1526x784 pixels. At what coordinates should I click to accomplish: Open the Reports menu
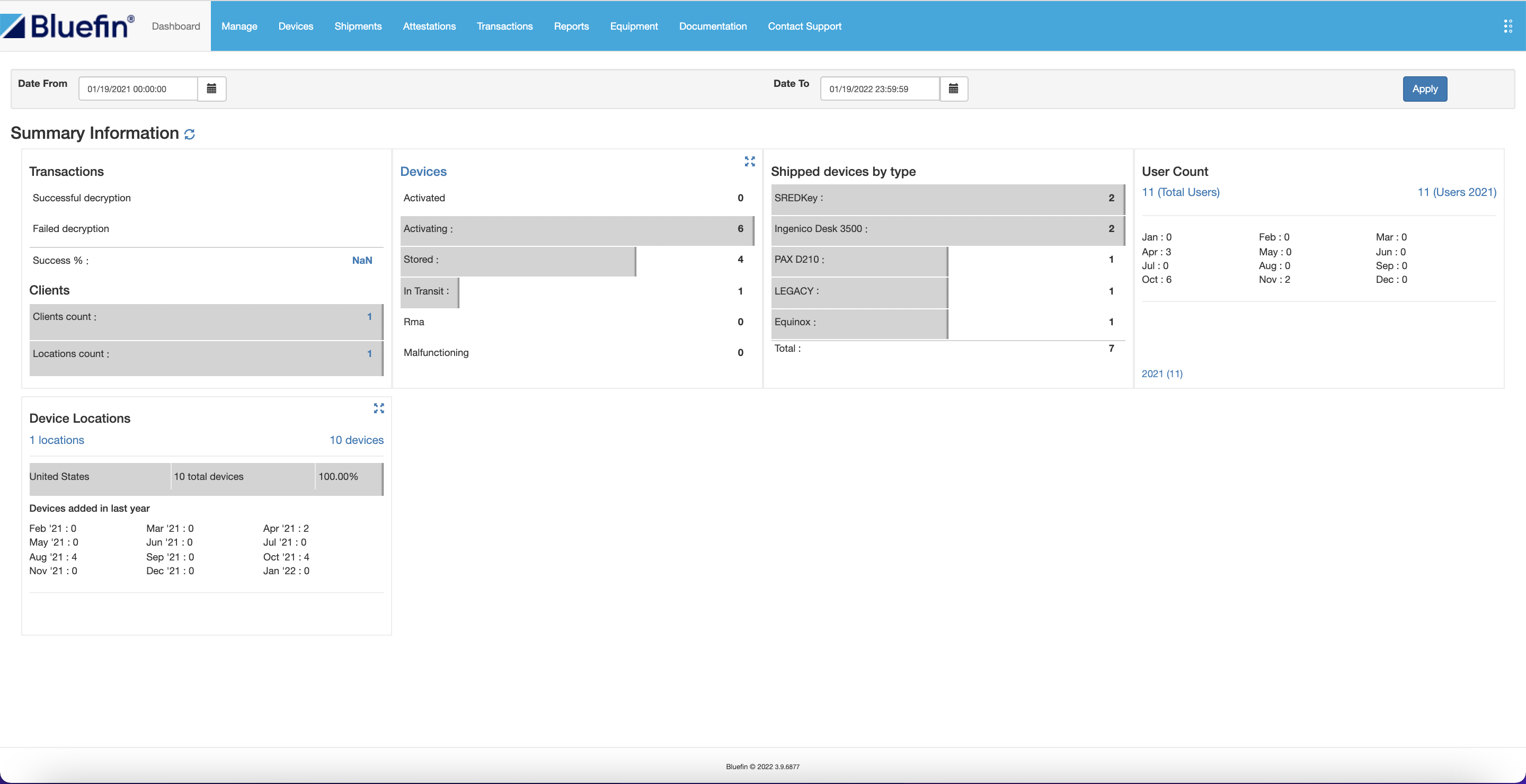[571, 26]
